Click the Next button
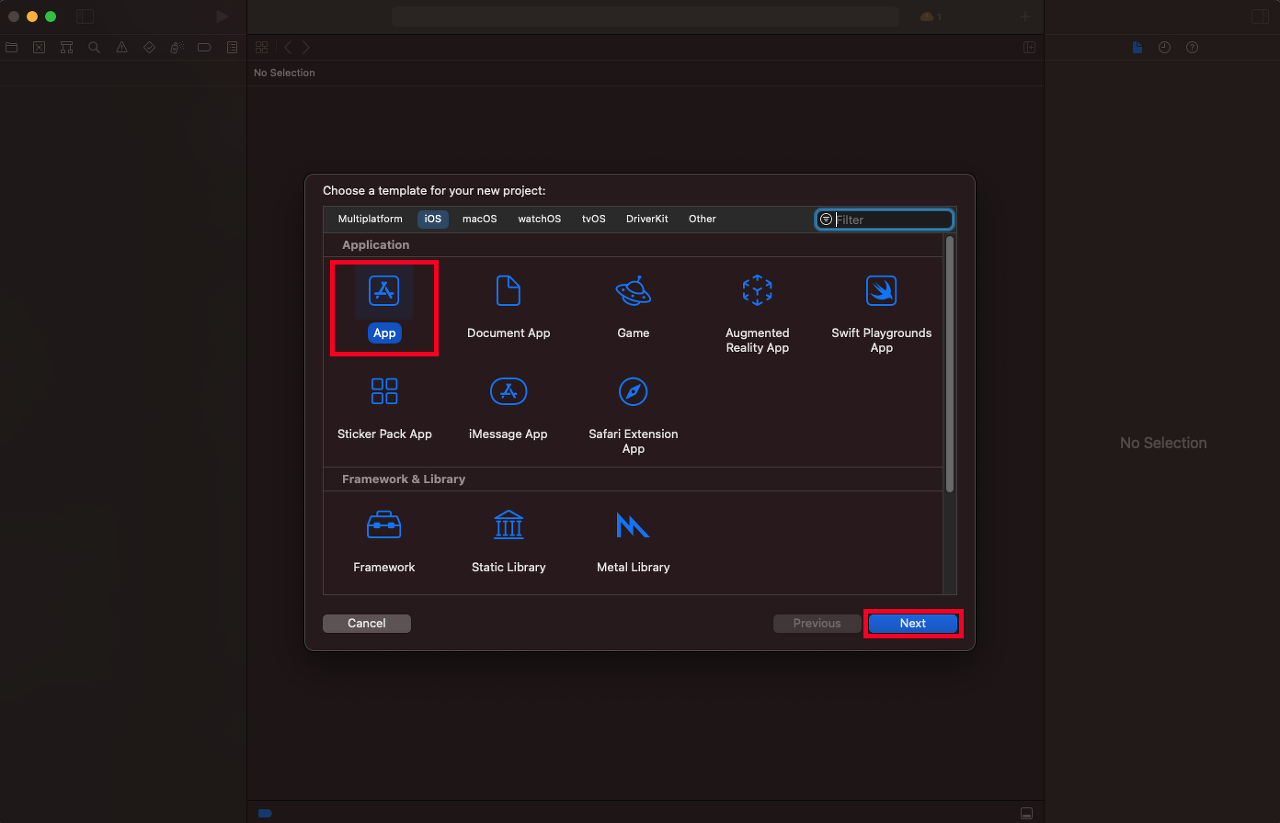The height and width of the screenshot is (823, 1280). click(913, 623)
